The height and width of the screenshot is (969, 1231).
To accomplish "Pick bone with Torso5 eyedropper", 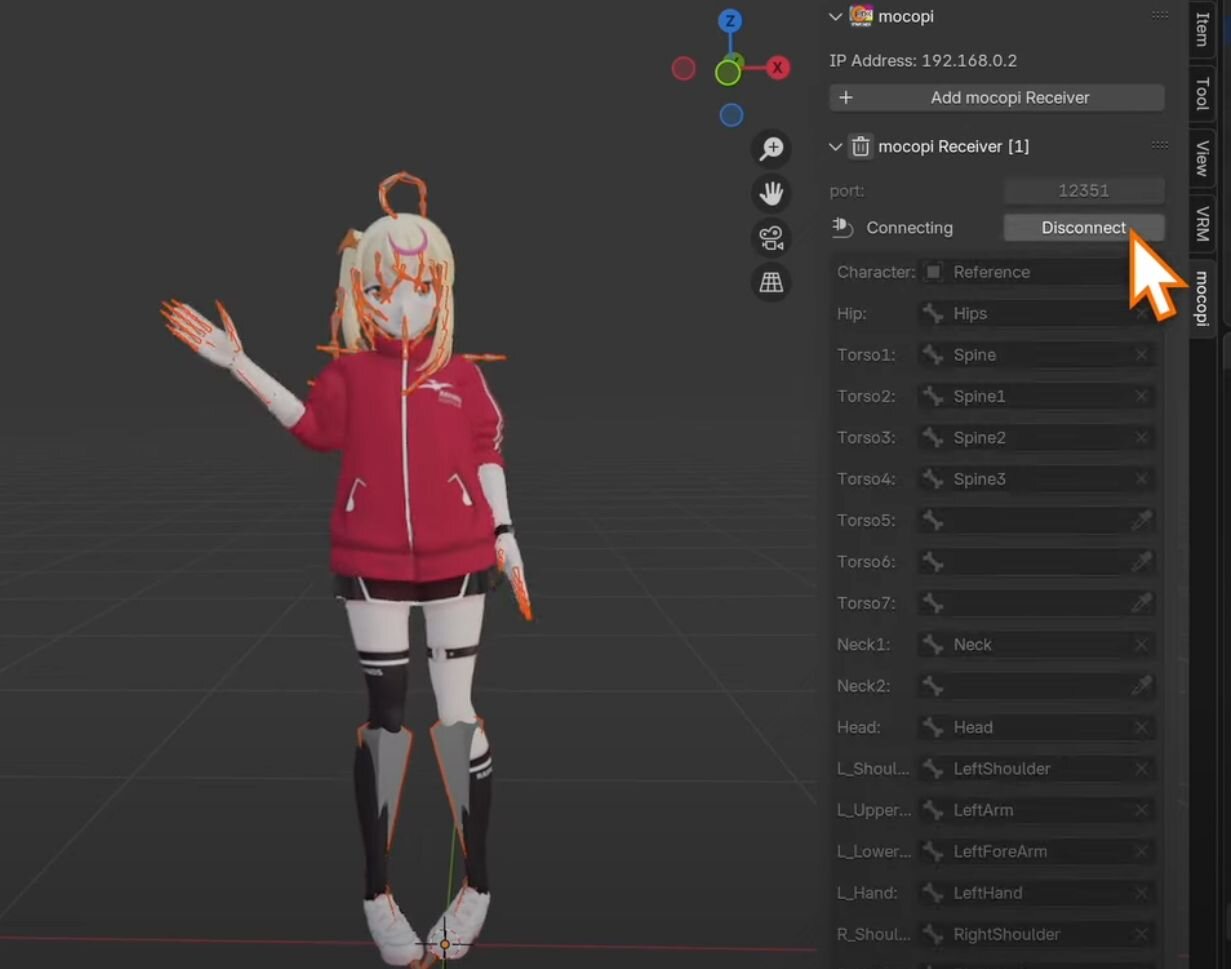I will click(1141, 521).
